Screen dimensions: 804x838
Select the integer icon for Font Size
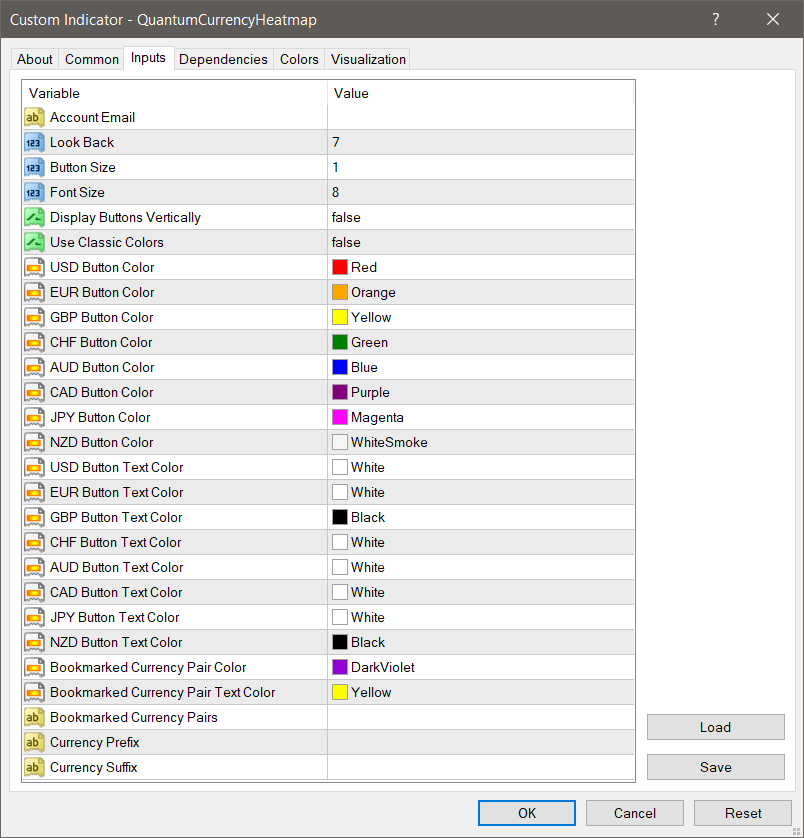(x=33, y=193)
